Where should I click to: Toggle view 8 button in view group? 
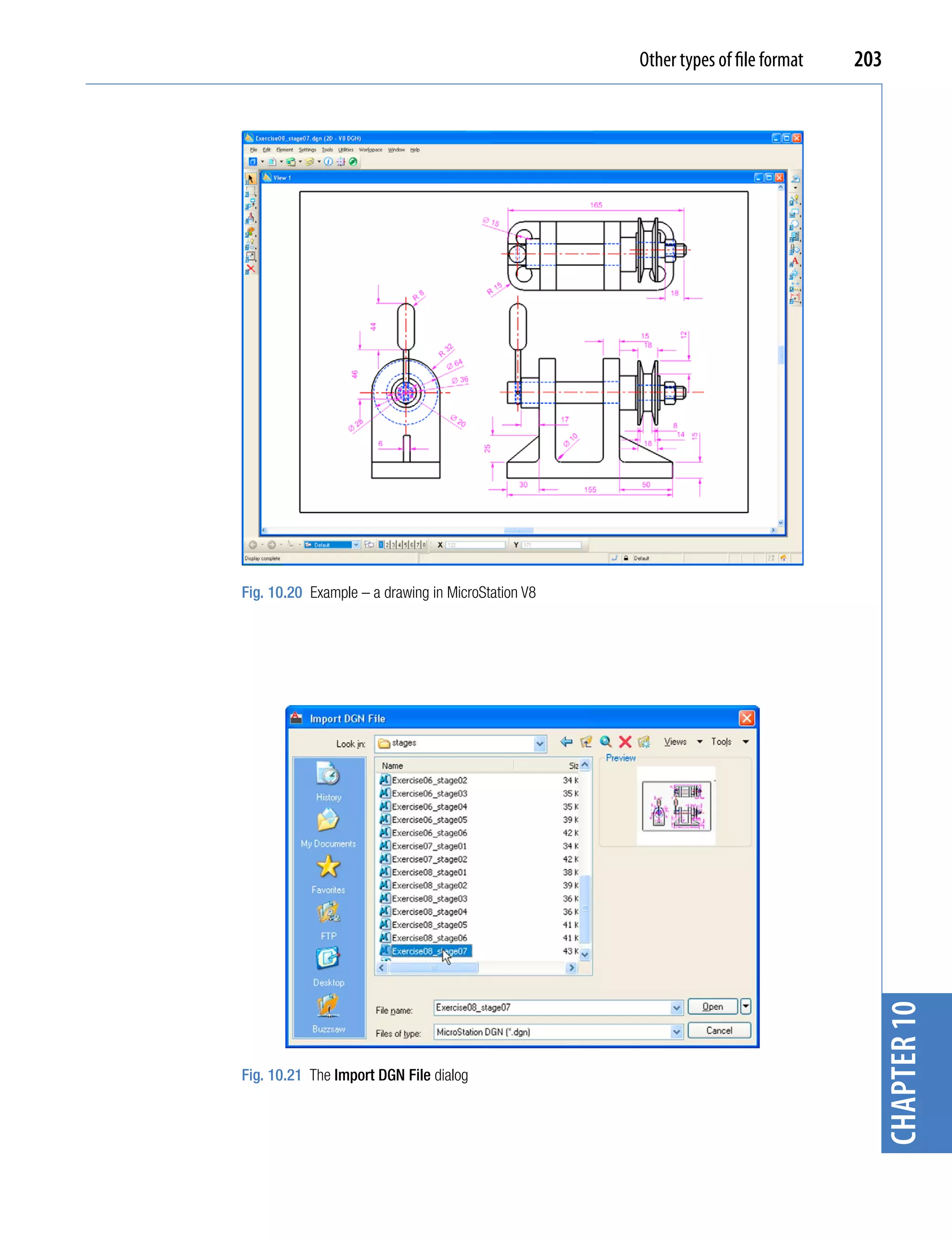[x=424, y=545]
